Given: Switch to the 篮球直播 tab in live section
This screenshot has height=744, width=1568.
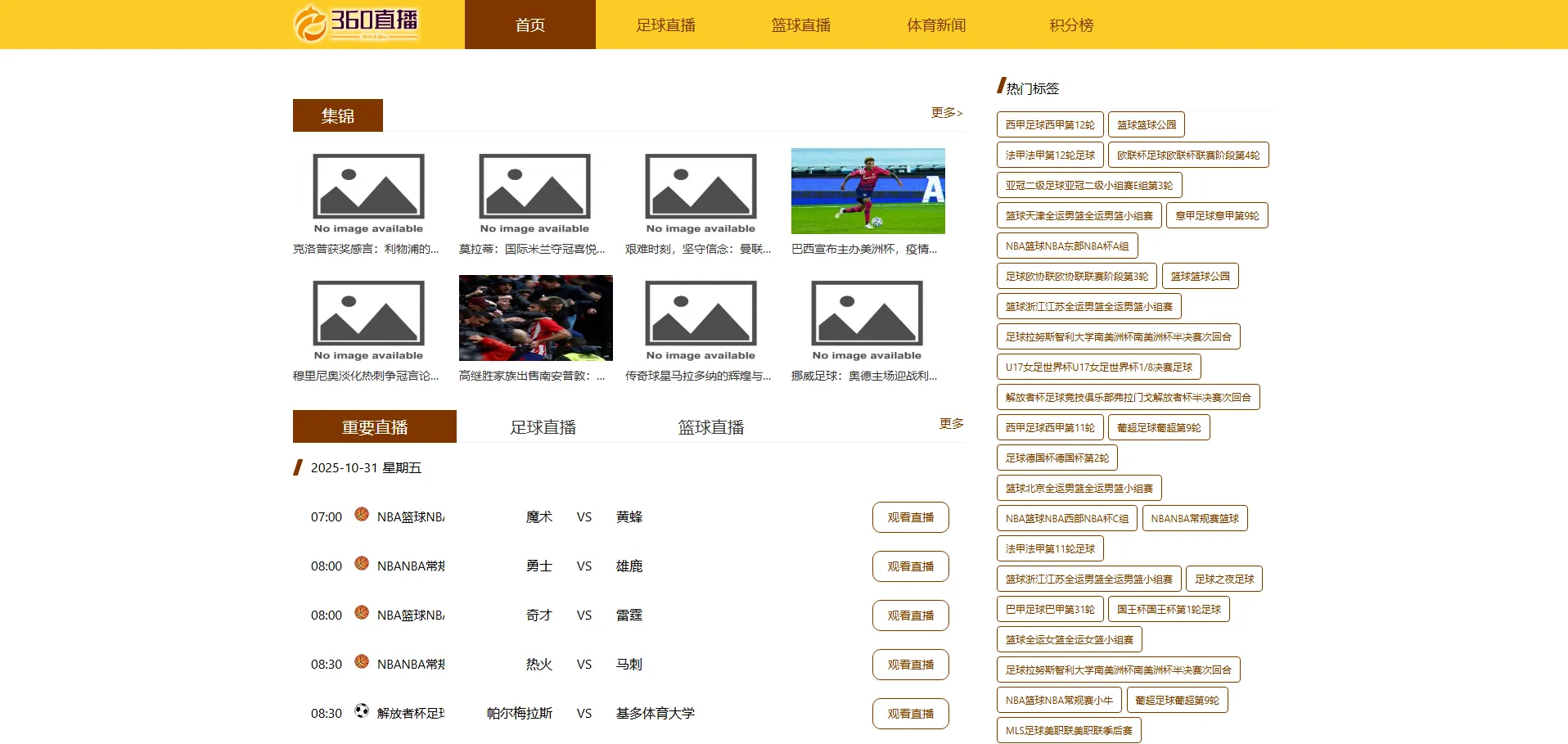Looking at the screenshot, I should pyautogui.click(x=710, y=427).
